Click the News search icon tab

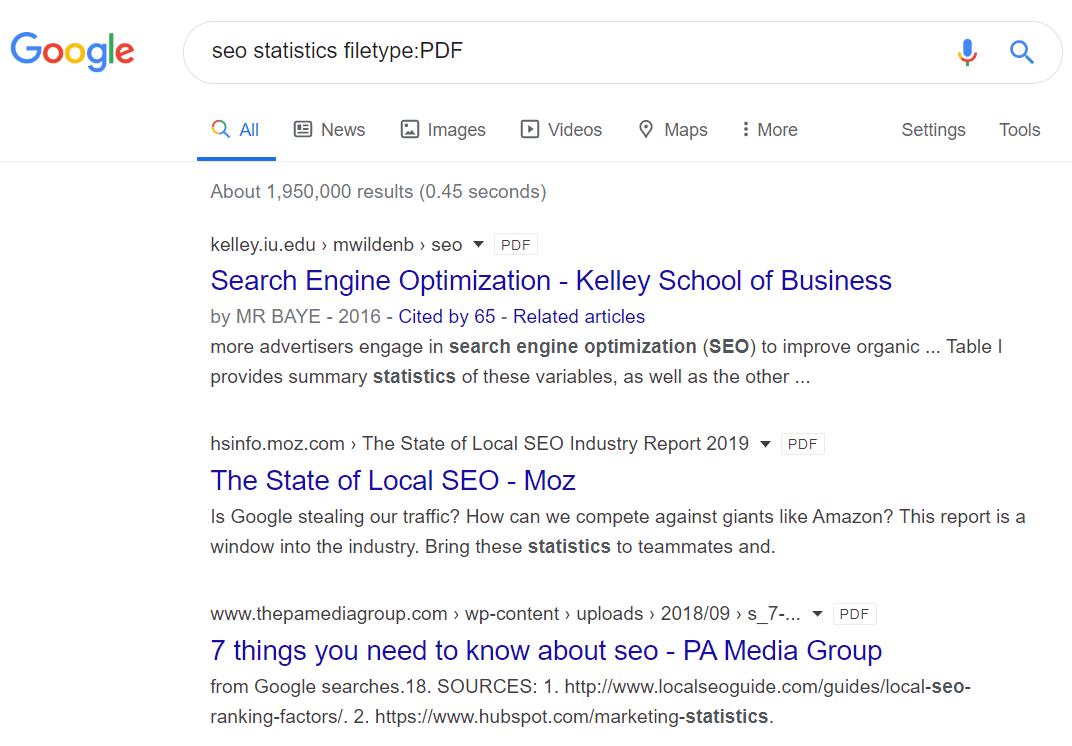tap(303, 129)
